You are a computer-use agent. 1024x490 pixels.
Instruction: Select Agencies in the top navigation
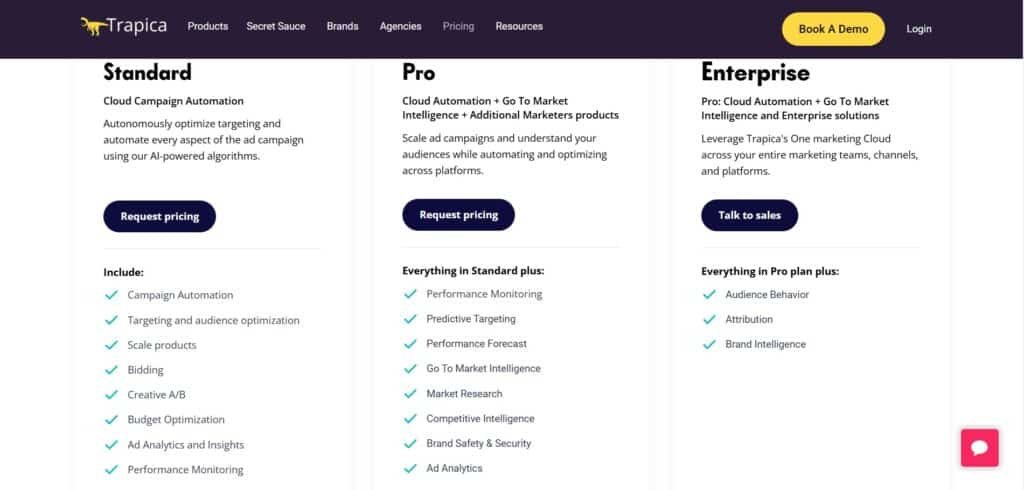click(x=400, y=27)
